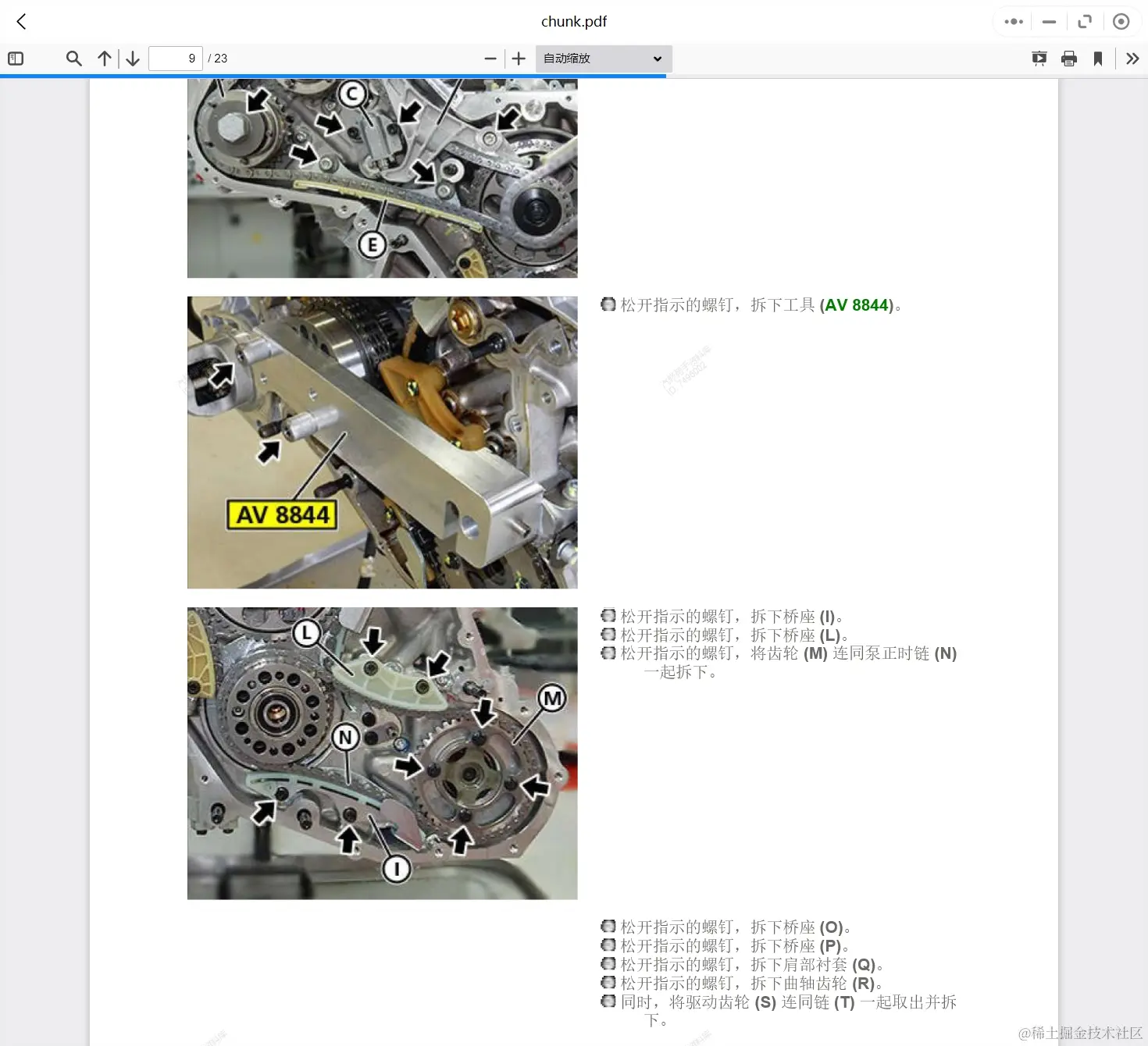Minimize the chunk.pdf window
Image resolution: width=1148 pixels, height=1046 pixels.
1049,21
